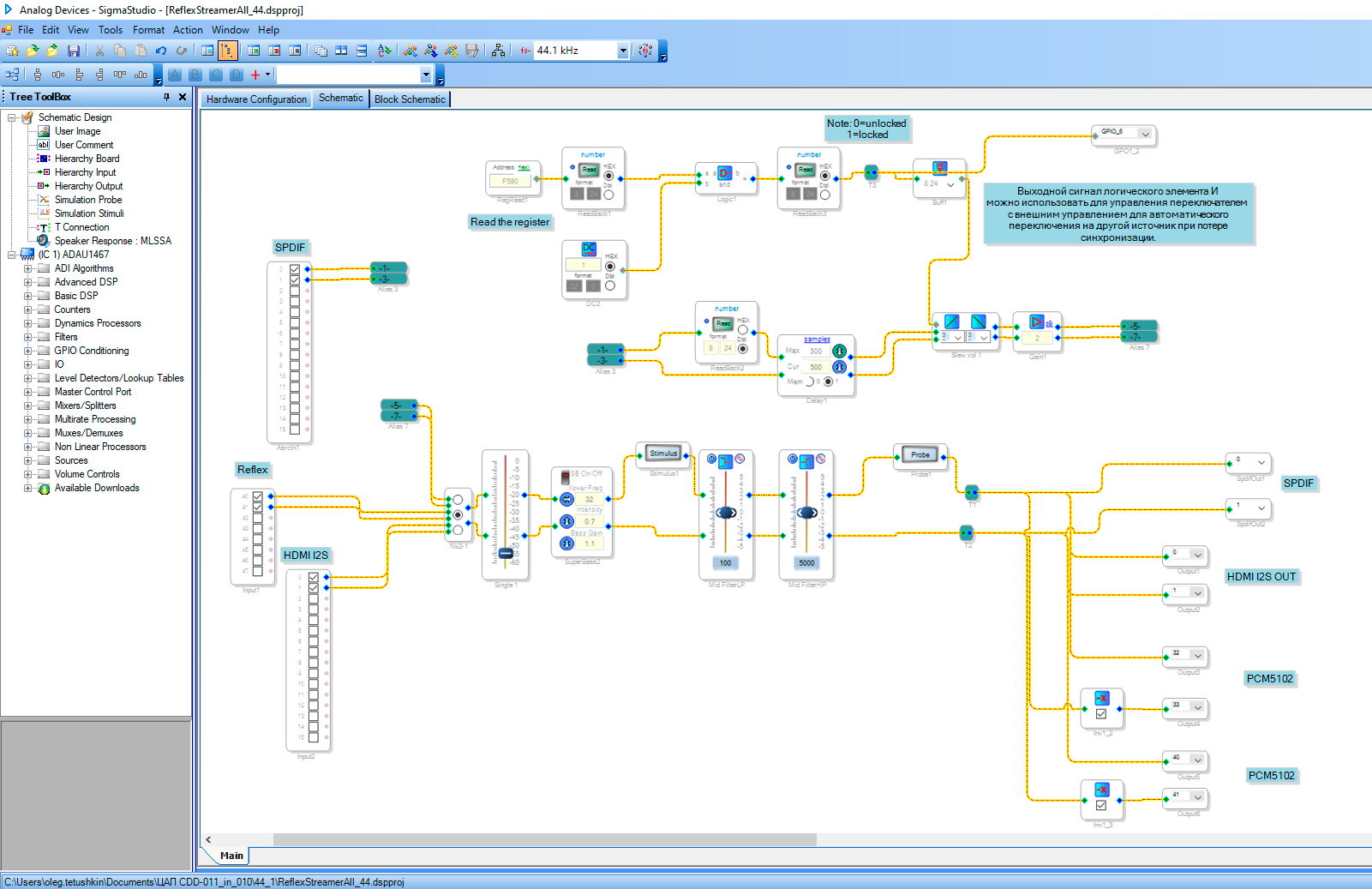The height and width of the screenshot is (889, 1372).
Task: Click the F580 address field in RegRead1
Action: [511, 181]
